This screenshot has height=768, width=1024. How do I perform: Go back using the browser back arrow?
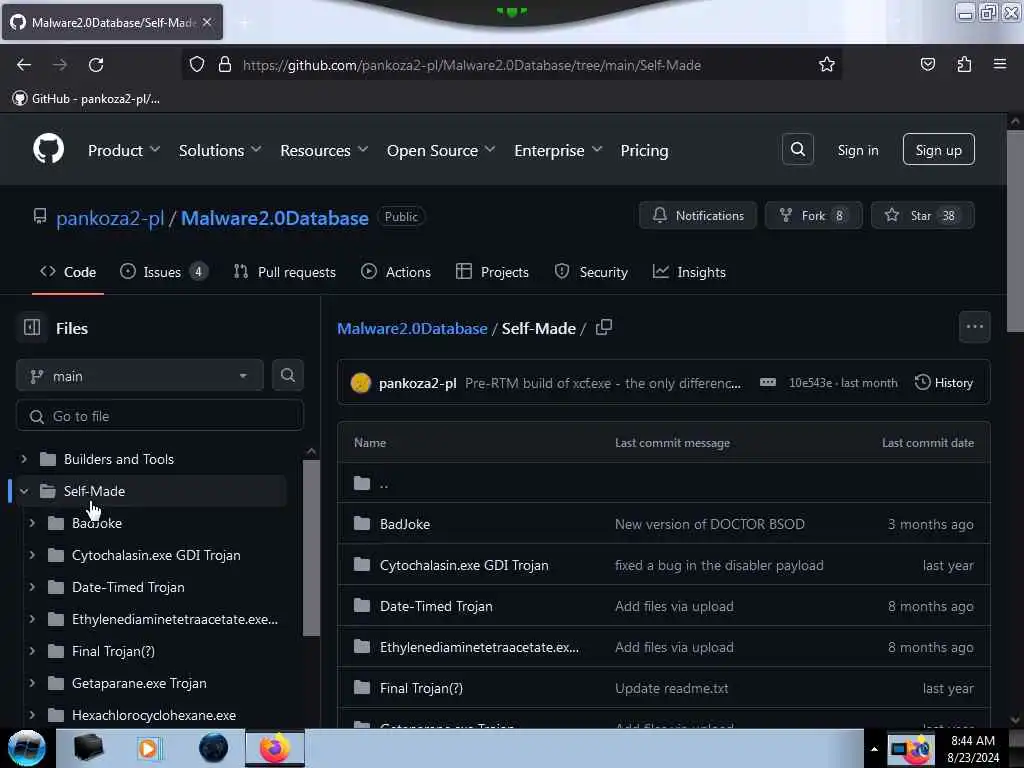24,65
